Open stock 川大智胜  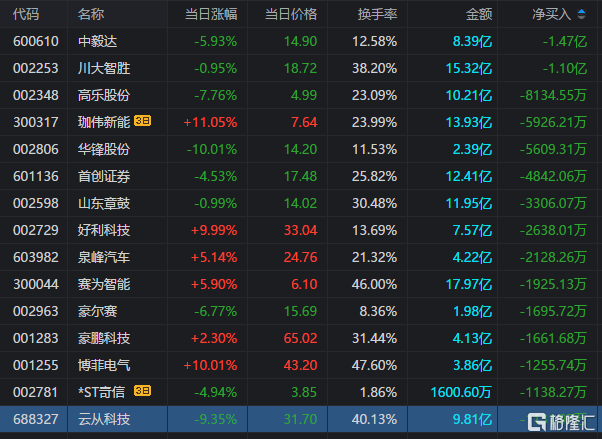(104, 68)
